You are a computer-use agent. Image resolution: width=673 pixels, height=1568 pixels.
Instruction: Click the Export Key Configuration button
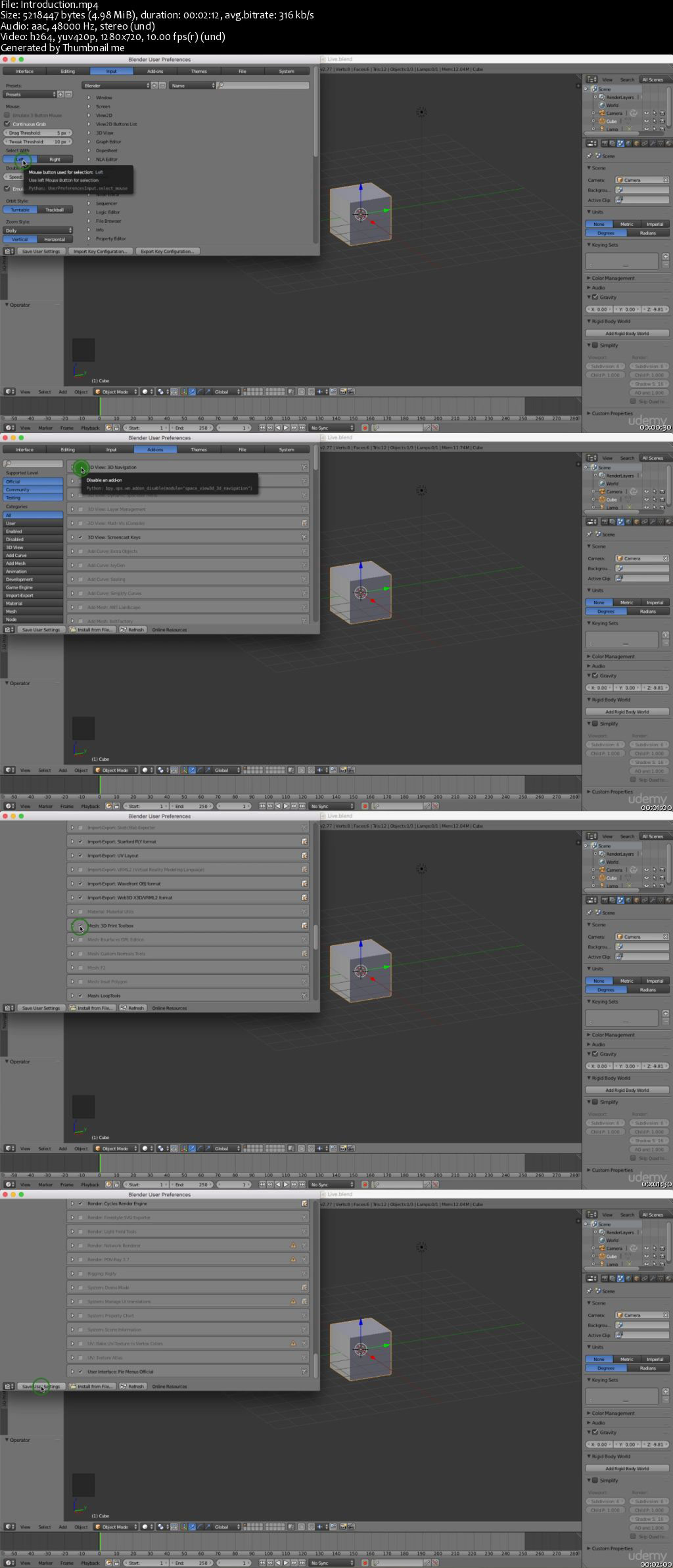[x=168, y=252]
